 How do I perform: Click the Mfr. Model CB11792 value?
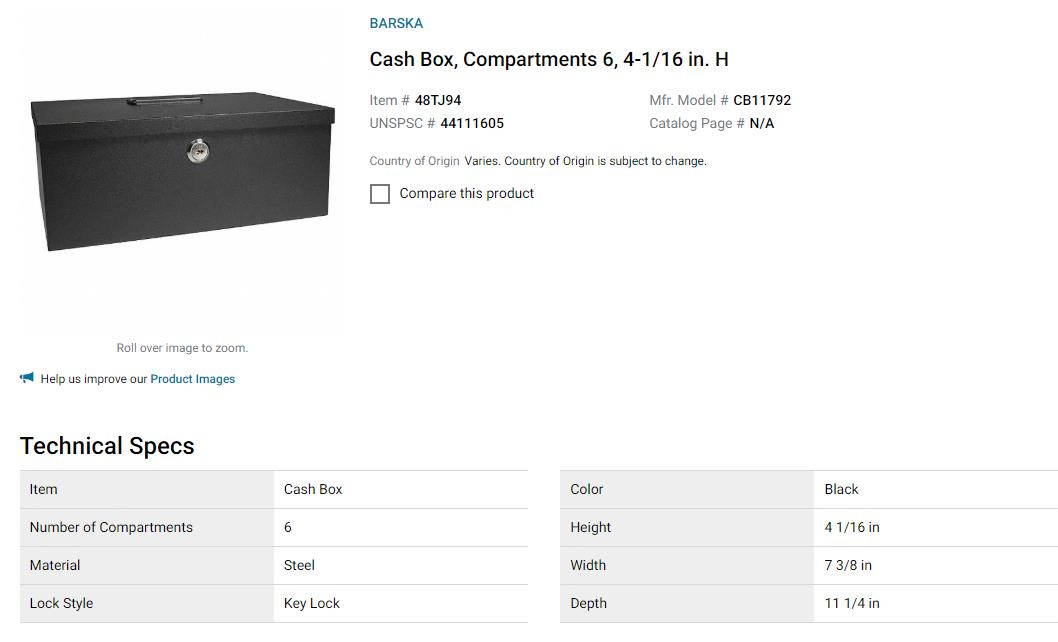pos(762,100)
